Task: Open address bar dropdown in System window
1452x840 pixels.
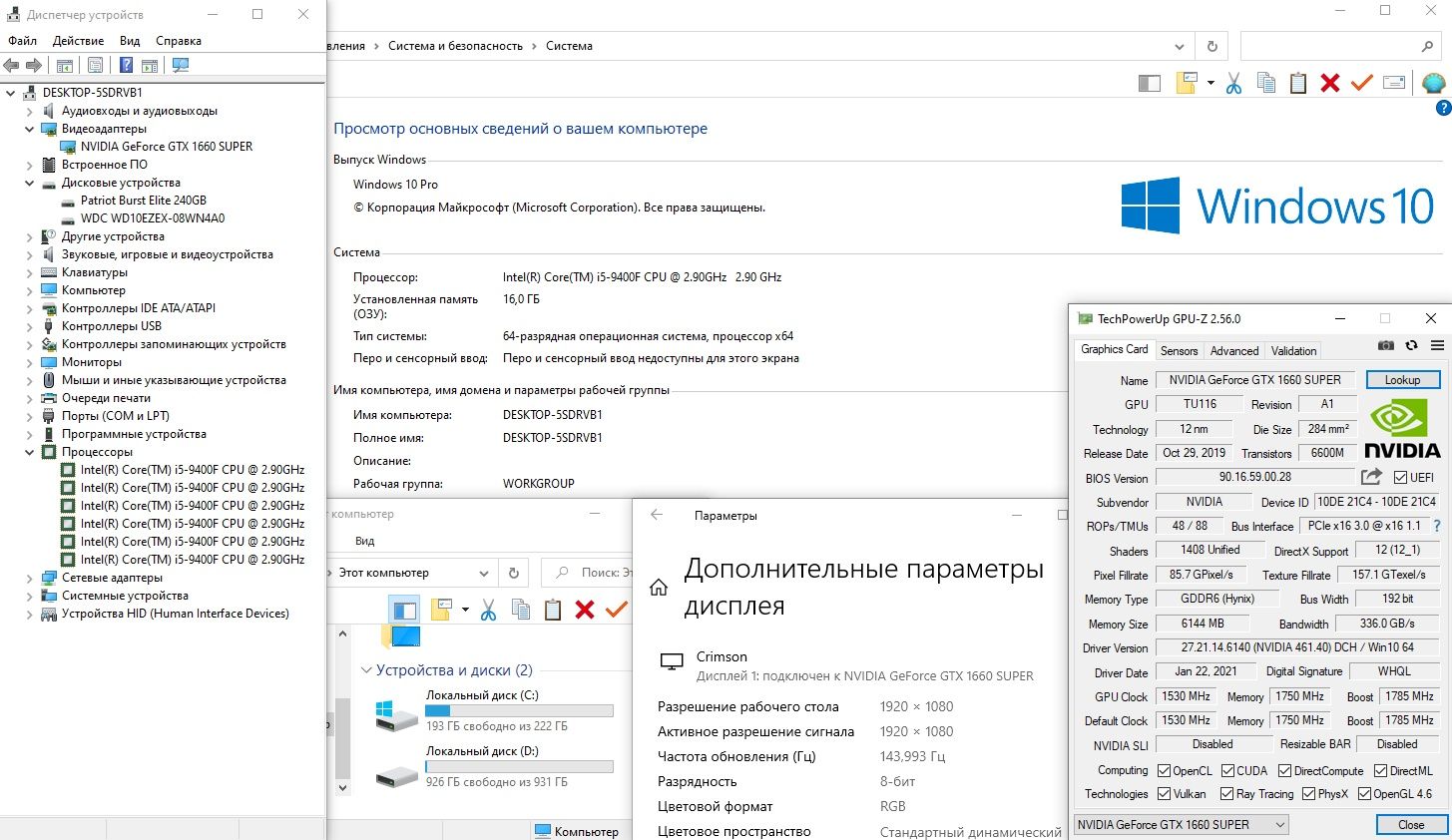Action: pos(1179,46)
